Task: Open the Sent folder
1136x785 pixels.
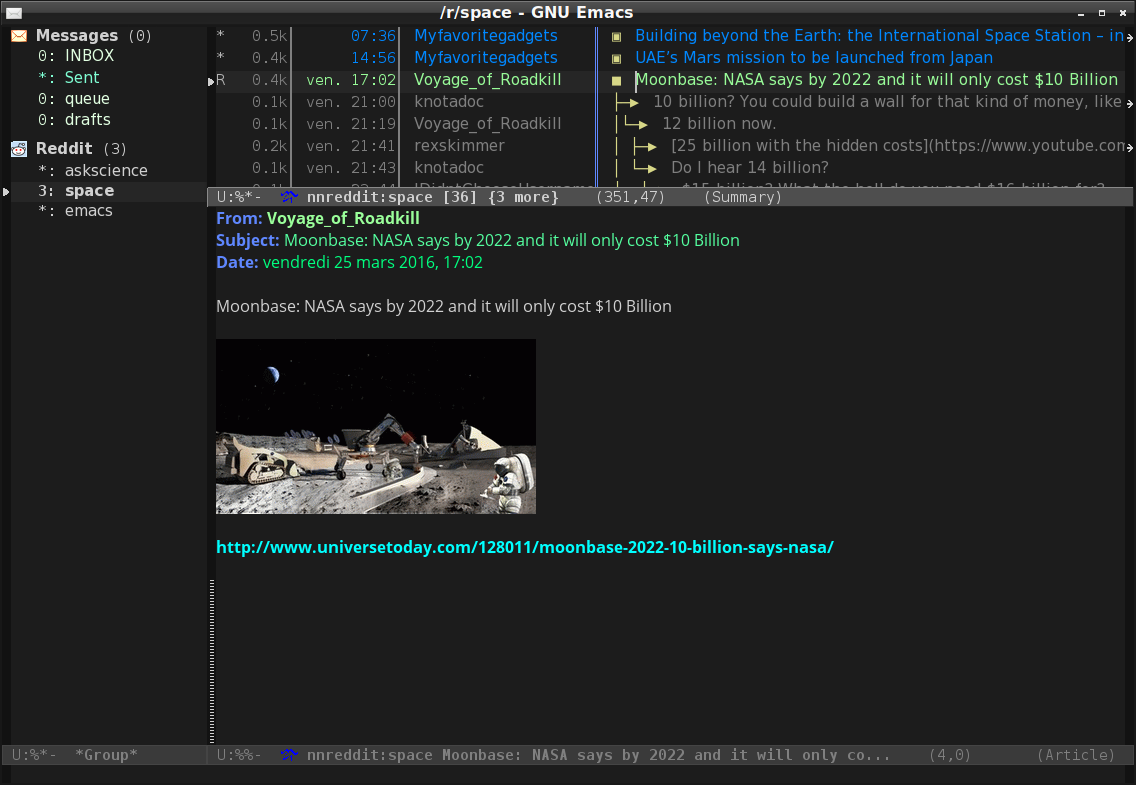Action: 82,77
